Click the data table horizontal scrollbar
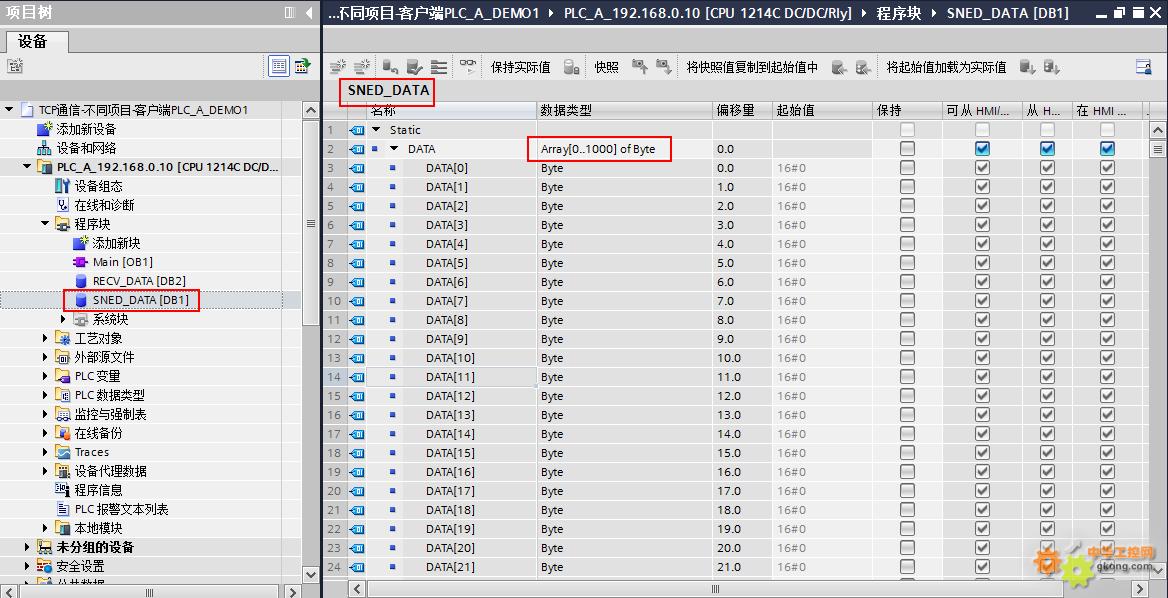Image resolution: width=1168 pixels, height=598 pixels. tap(715, 589)
